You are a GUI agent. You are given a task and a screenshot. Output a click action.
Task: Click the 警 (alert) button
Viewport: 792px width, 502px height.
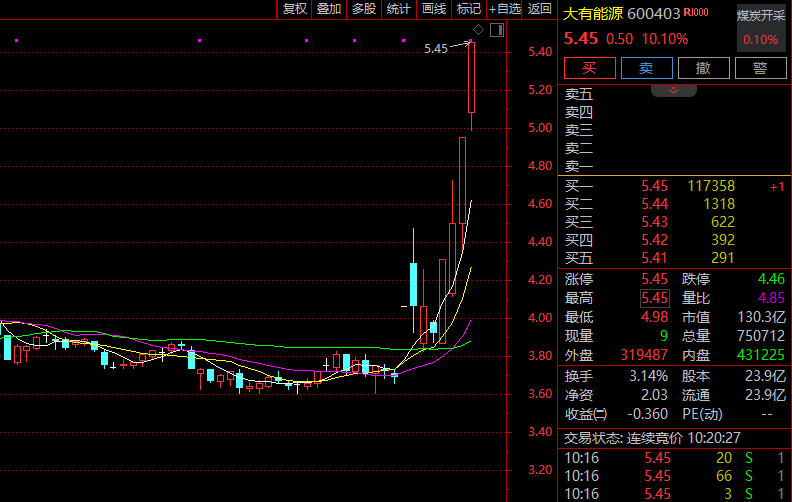coord(759,68)
